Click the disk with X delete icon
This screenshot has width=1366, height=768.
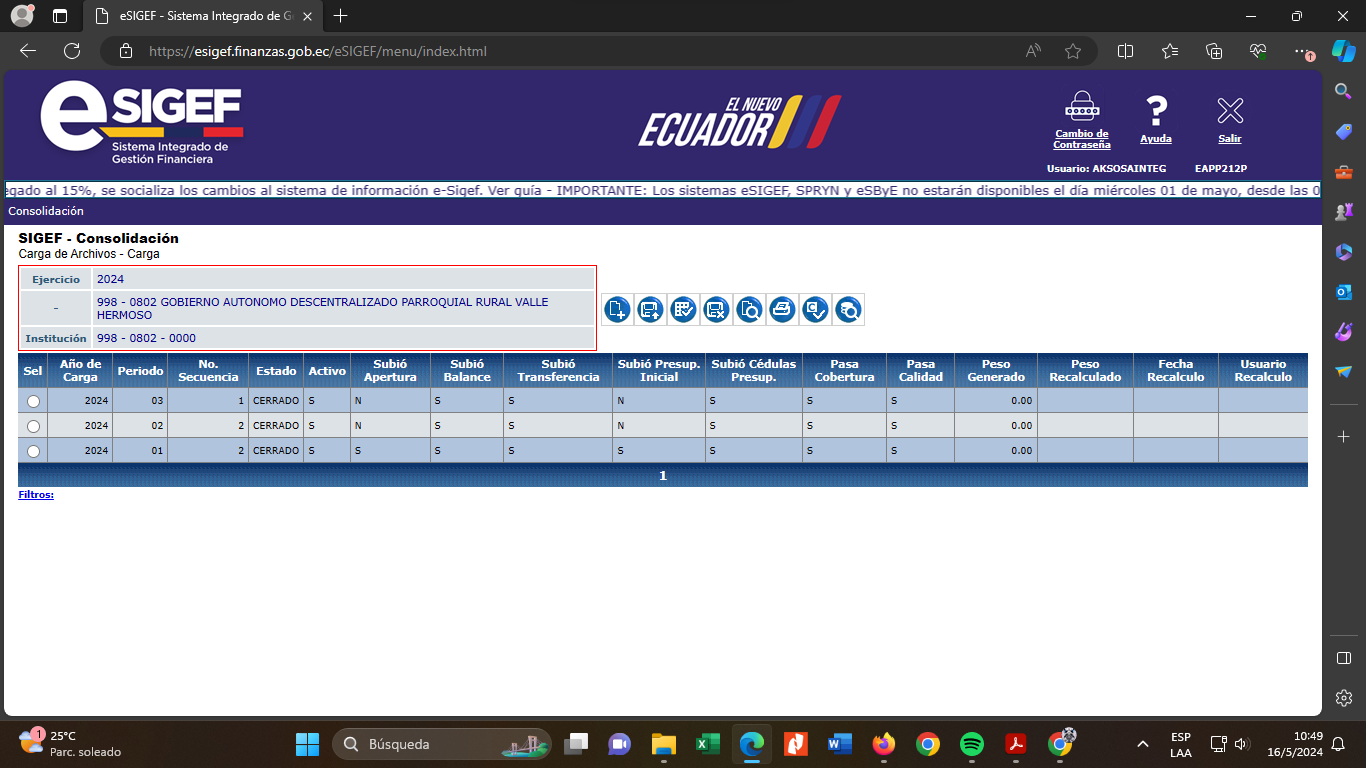pyautogui.click(x=716, y=310)
